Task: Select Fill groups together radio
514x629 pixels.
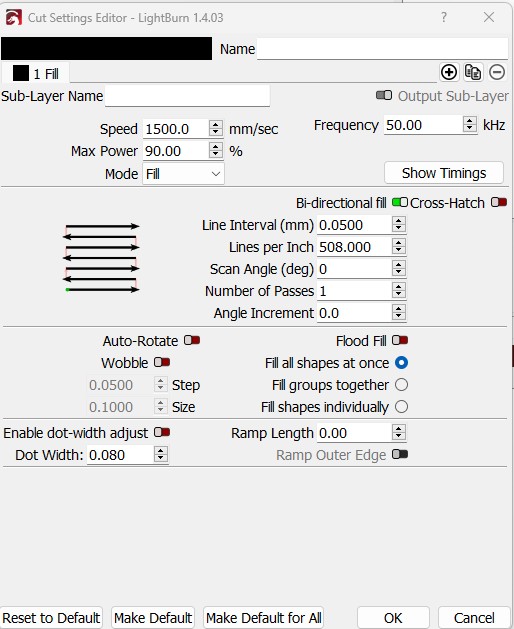Action: tap(401, 385)
